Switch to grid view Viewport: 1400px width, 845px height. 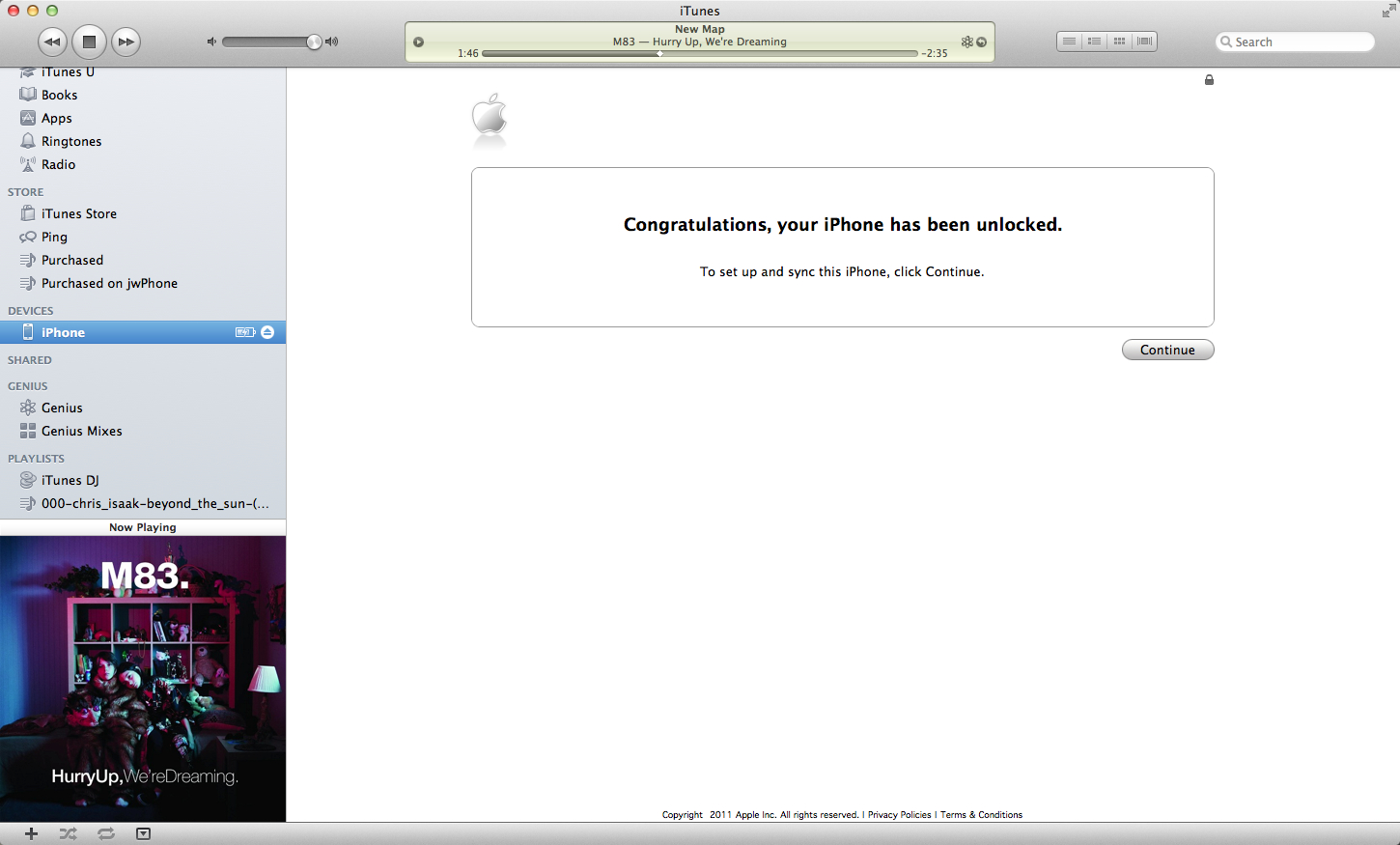pos(1119,42)
